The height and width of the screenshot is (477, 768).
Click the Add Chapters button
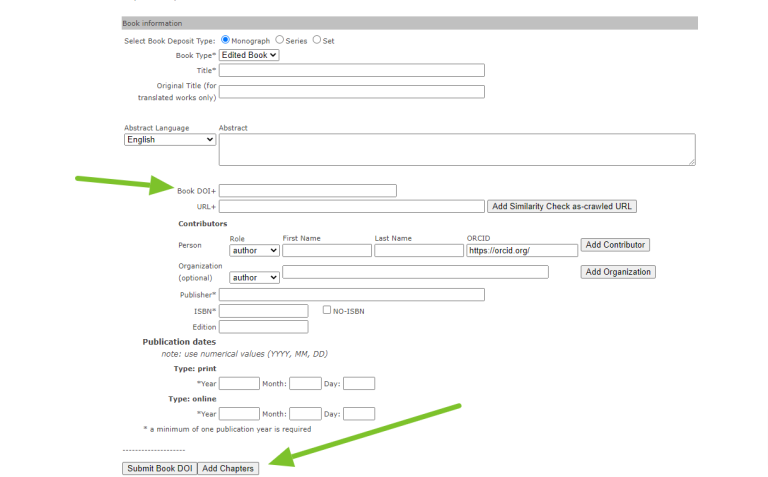click(228, 468)
